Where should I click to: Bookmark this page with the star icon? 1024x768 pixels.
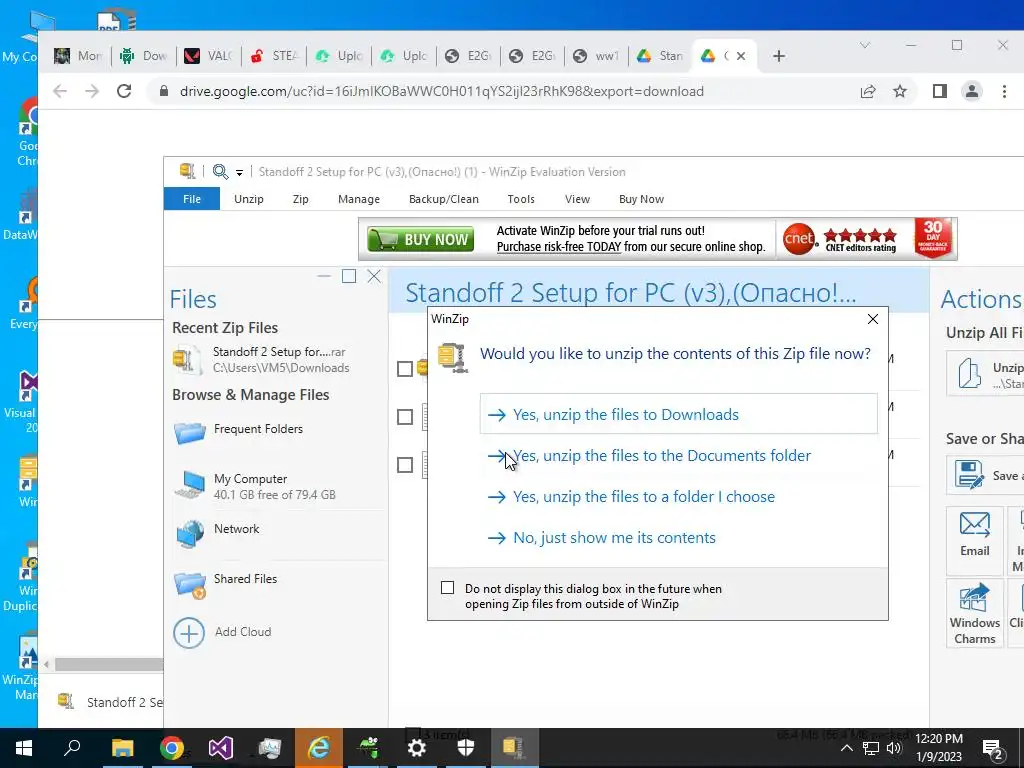(900, 91)
